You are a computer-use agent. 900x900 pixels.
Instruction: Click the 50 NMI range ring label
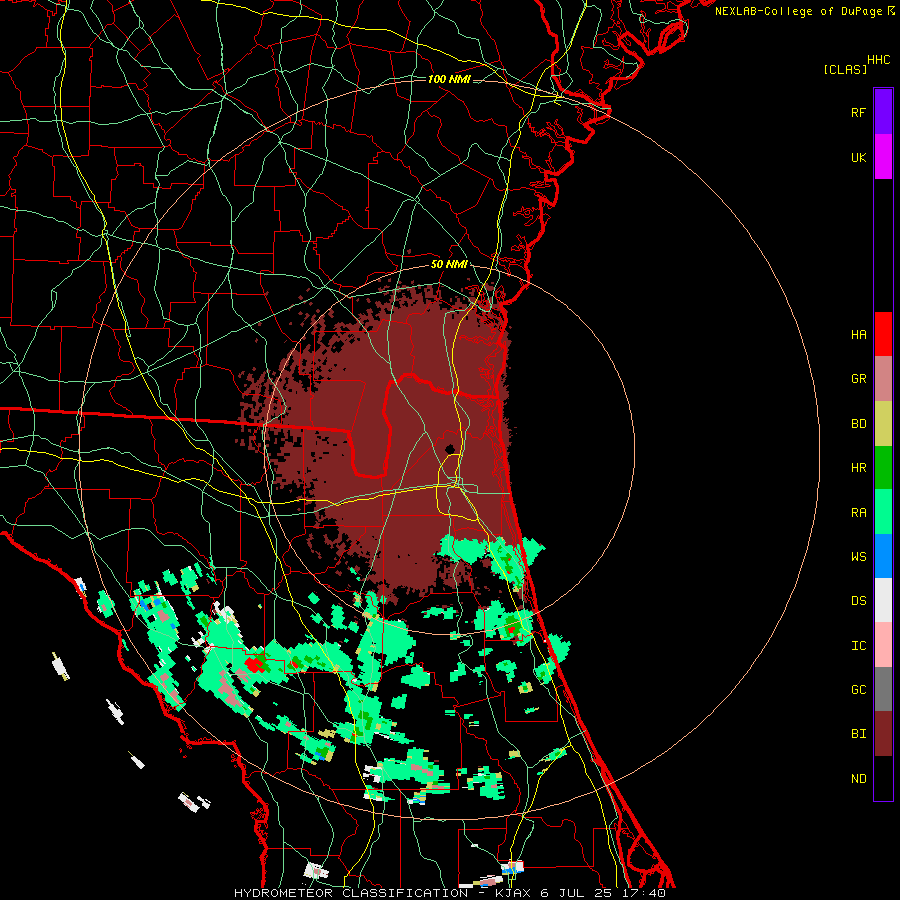449,265
